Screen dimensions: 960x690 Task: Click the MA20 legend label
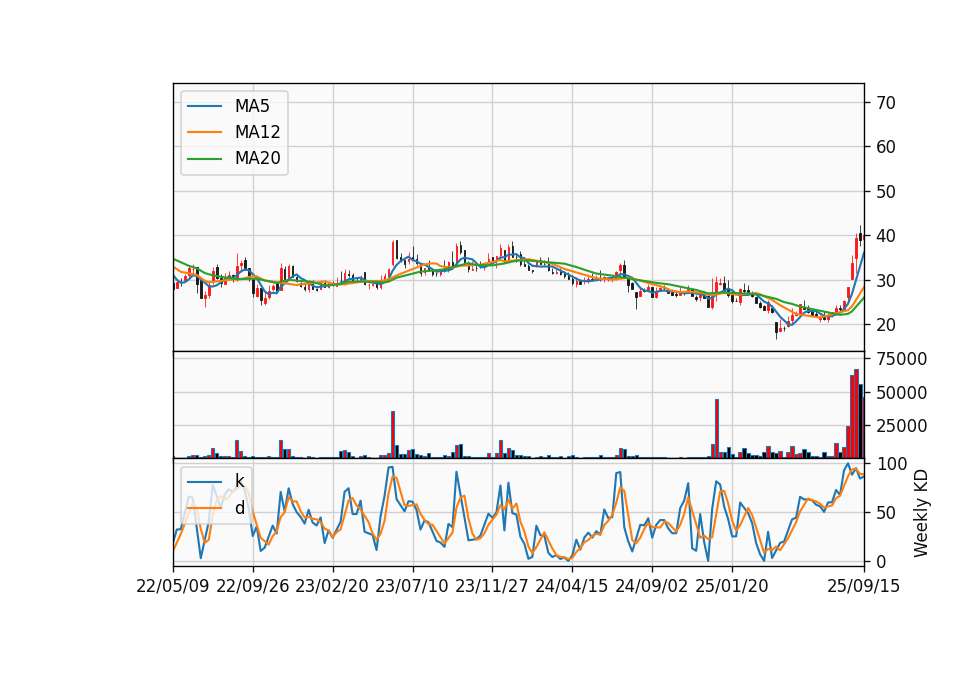pos(257,158)
